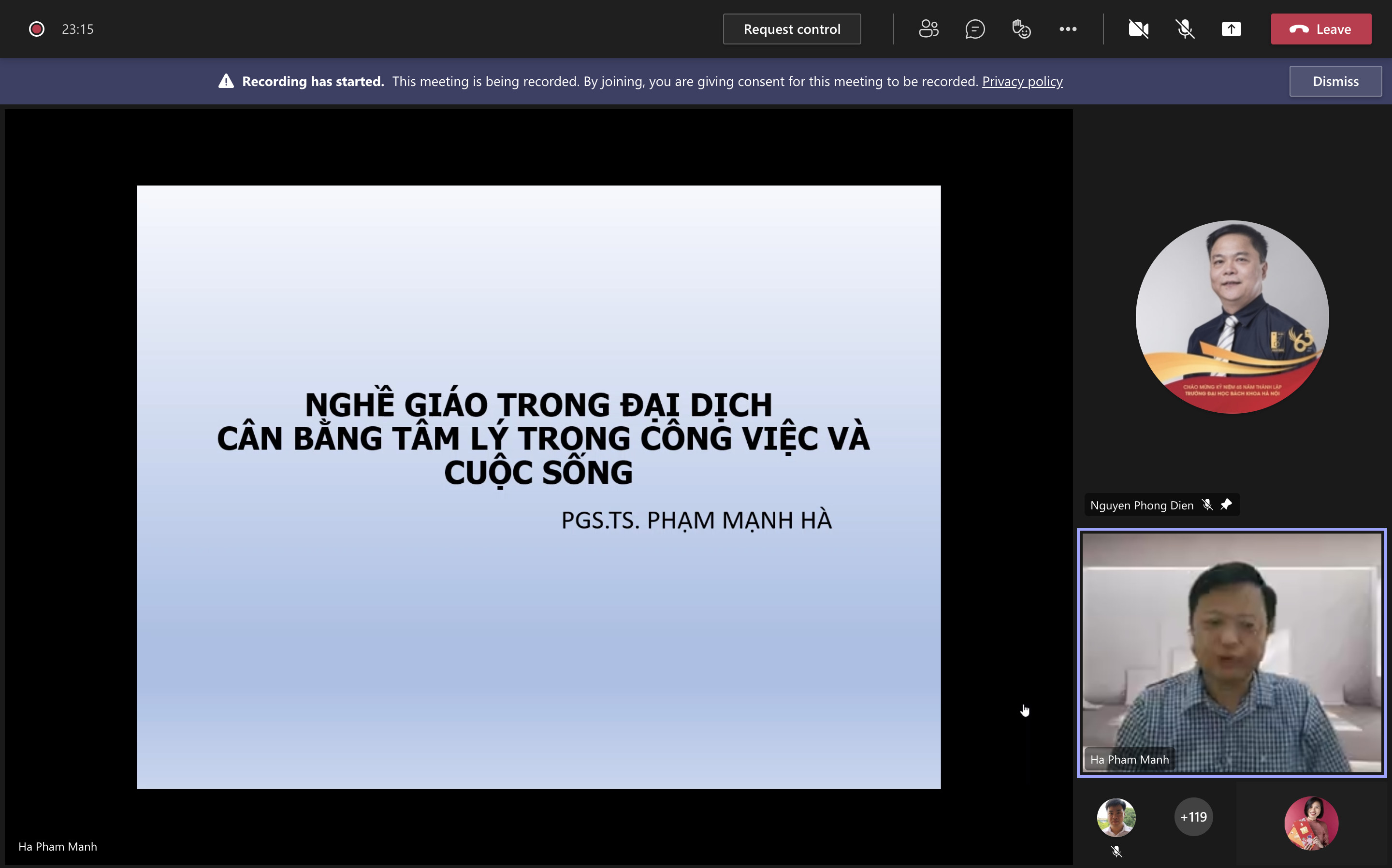The height and width of the screenshot is (868, 1392).
Task: Click the recording indicator icon
Action: pyautogui.click(x=37, y=29)
